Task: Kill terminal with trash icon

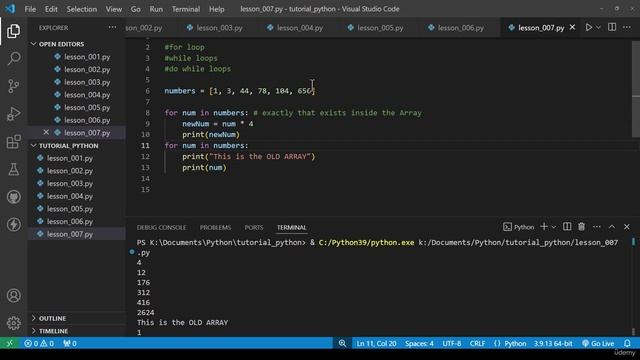Action: 582,227
